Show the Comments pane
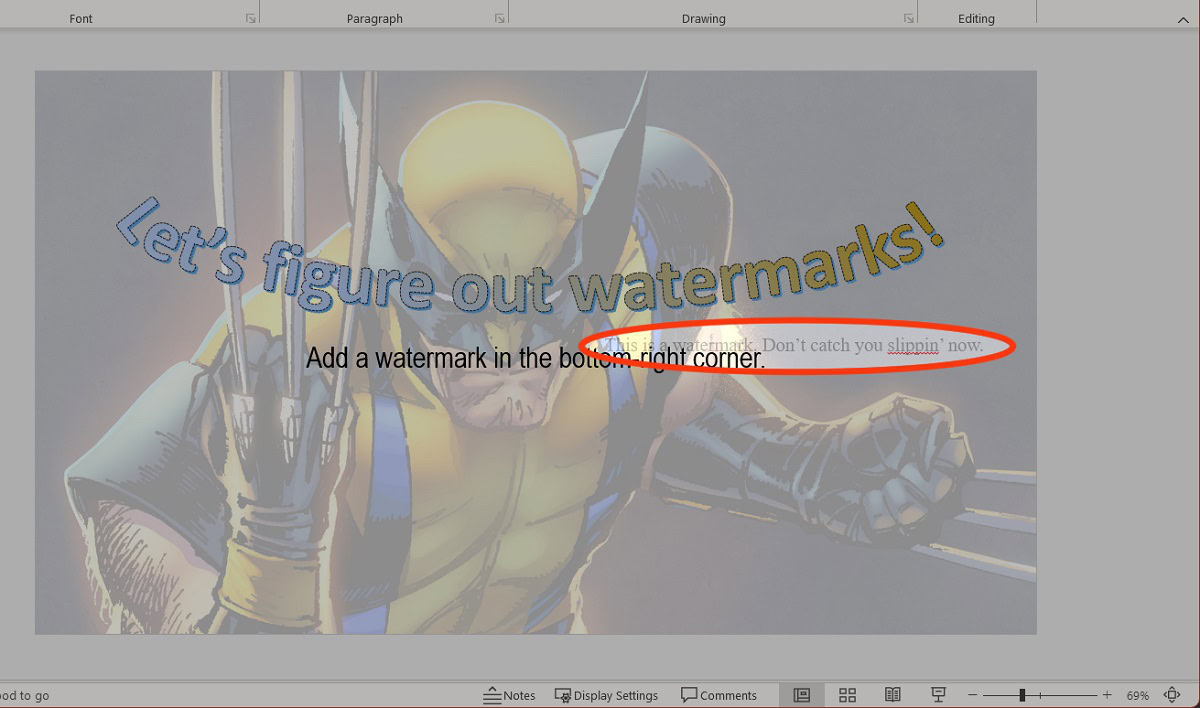 pyautogui.click(x=718, y=695)
